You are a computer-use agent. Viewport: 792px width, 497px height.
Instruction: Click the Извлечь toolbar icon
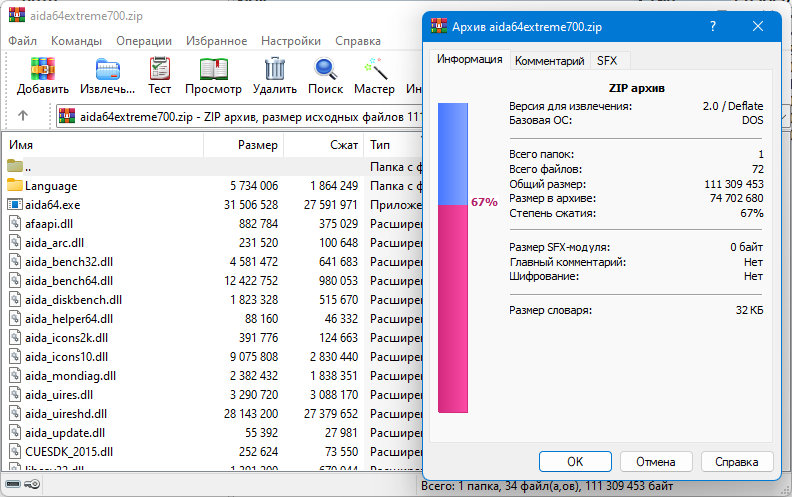[108, 69]
